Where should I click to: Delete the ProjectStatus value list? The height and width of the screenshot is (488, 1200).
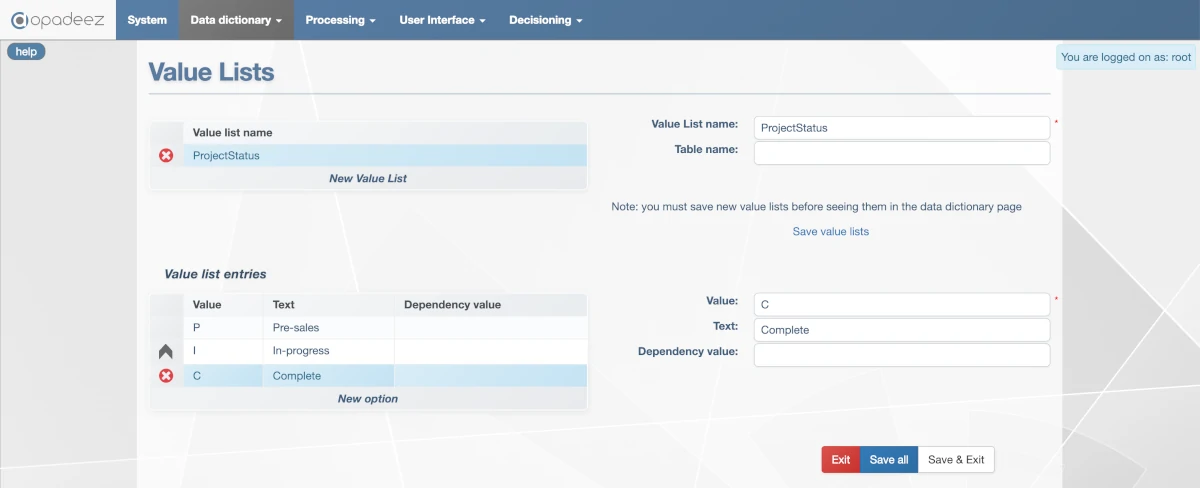click(x=166, y=155)
